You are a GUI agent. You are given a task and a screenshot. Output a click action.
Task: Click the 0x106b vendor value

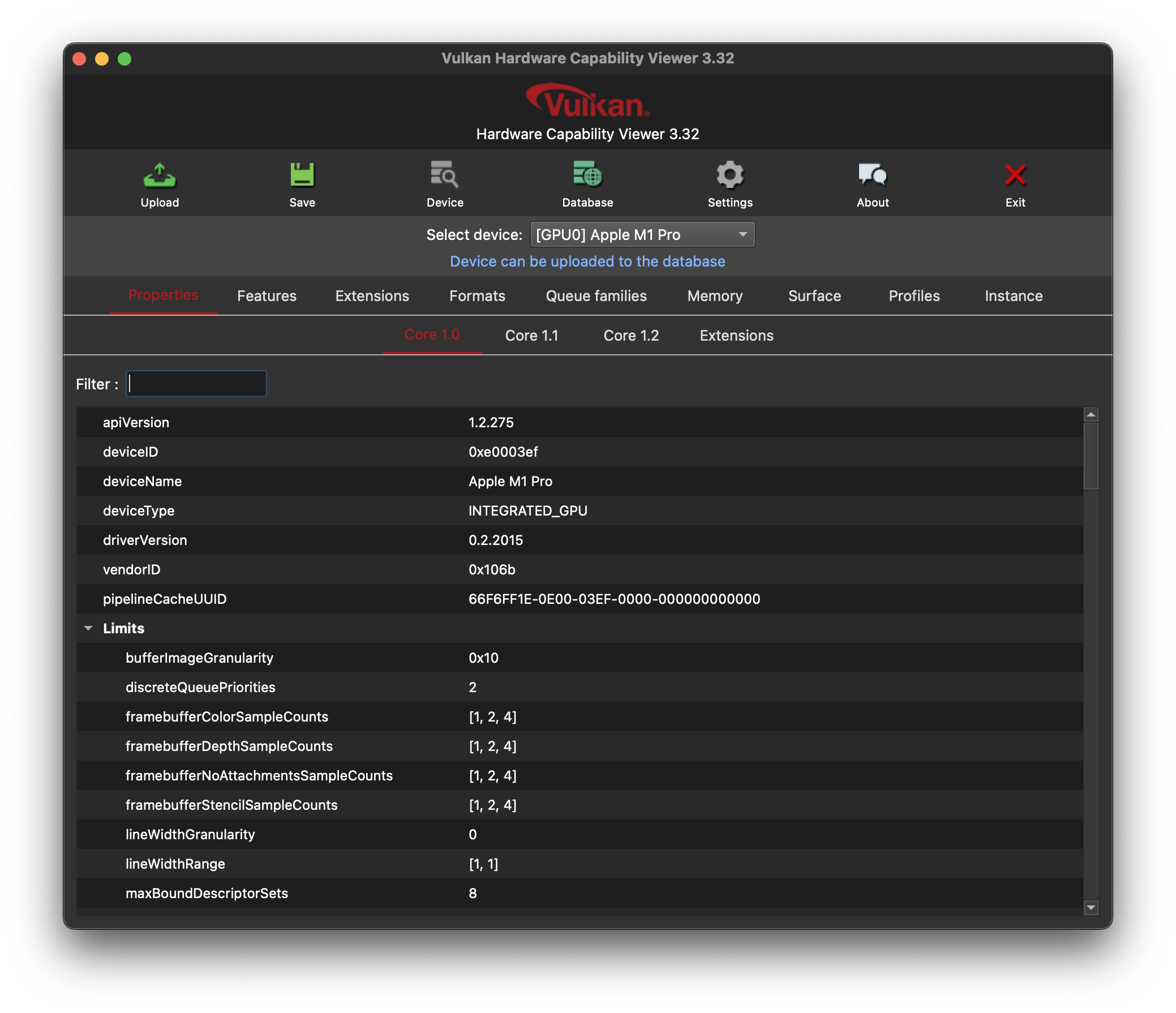click(492, 569)
